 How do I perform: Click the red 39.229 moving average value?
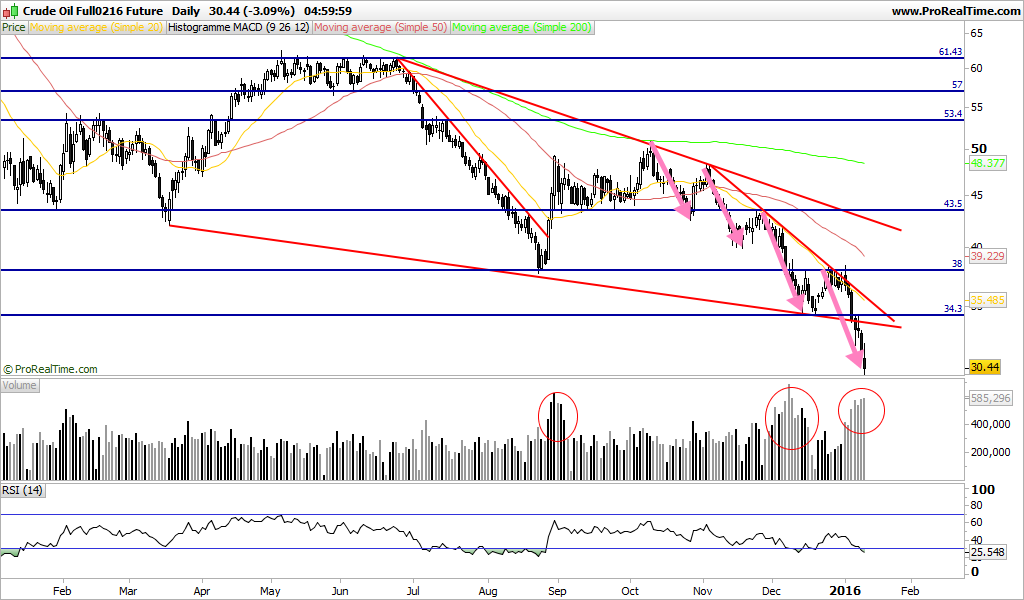click(987, 256)
